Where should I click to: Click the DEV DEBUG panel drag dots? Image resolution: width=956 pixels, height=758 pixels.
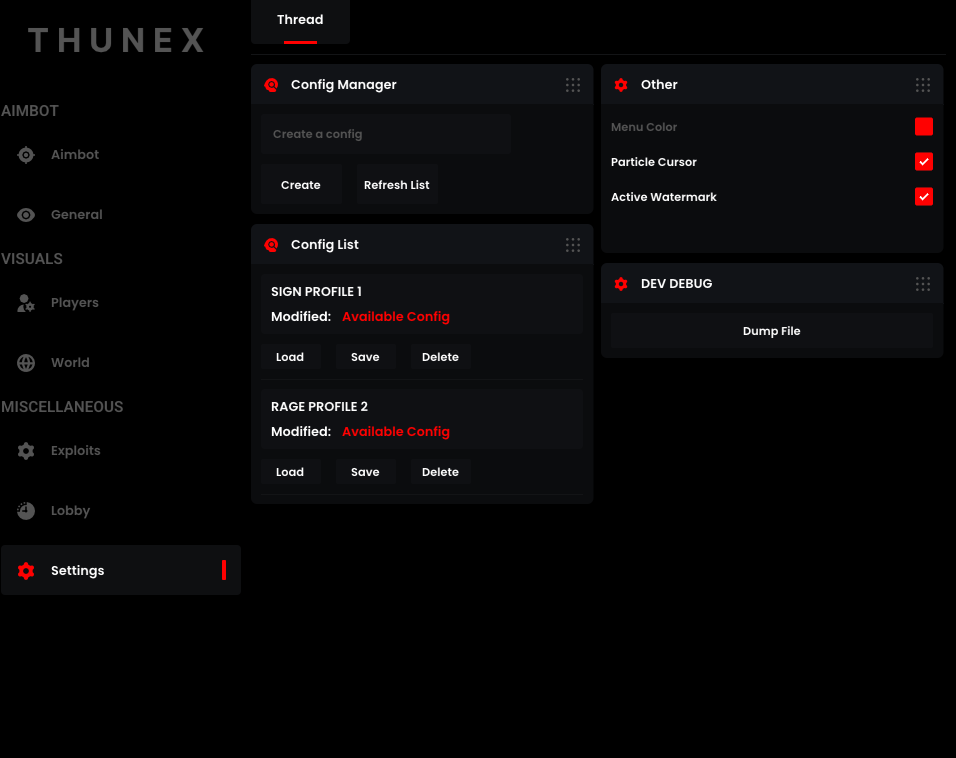922,283
